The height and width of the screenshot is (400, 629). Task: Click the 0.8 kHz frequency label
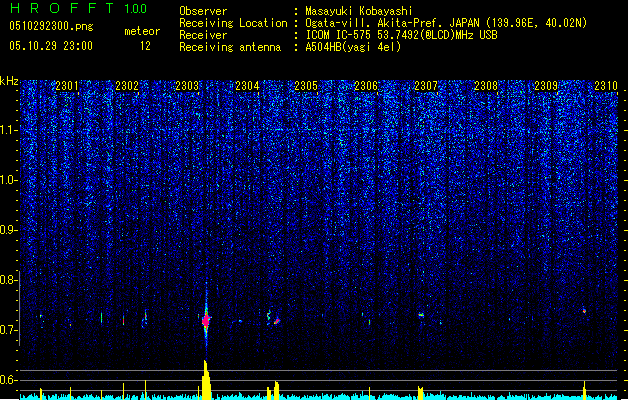point(9,280)
